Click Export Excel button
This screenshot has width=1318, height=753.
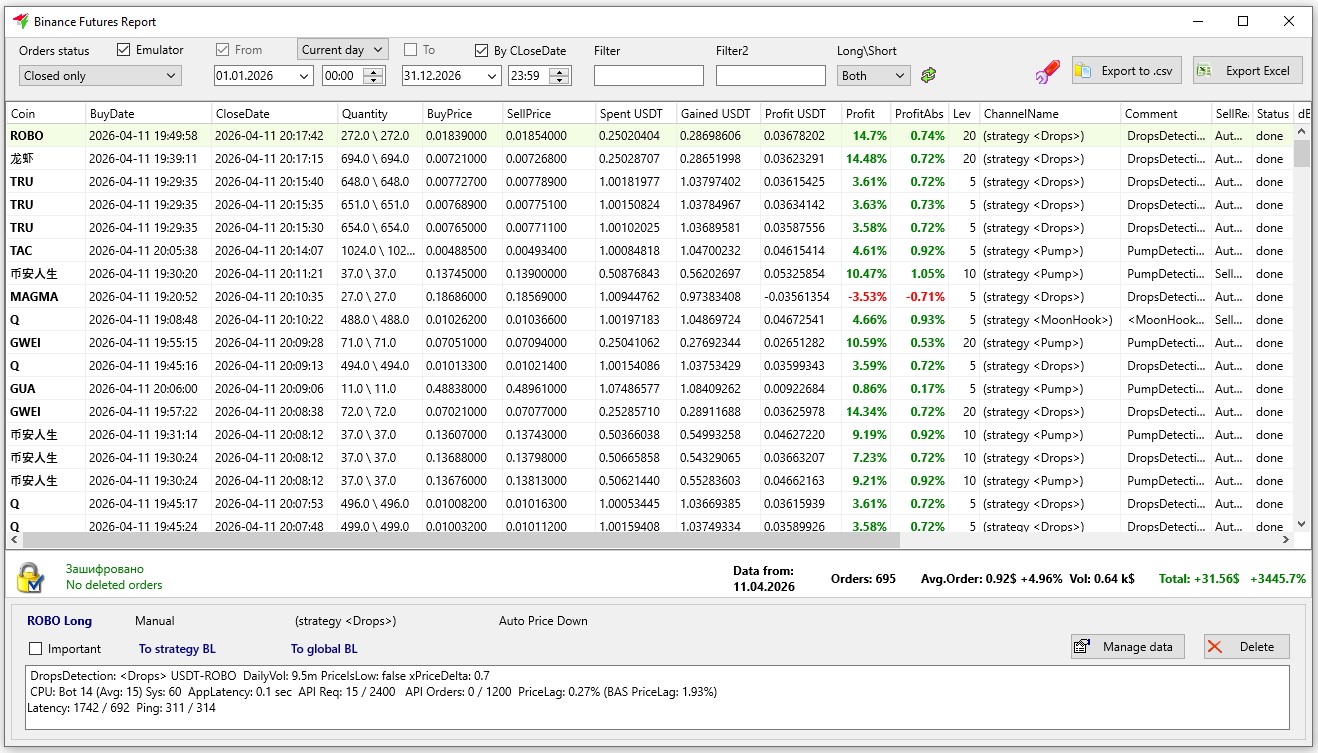point(1247,71)
